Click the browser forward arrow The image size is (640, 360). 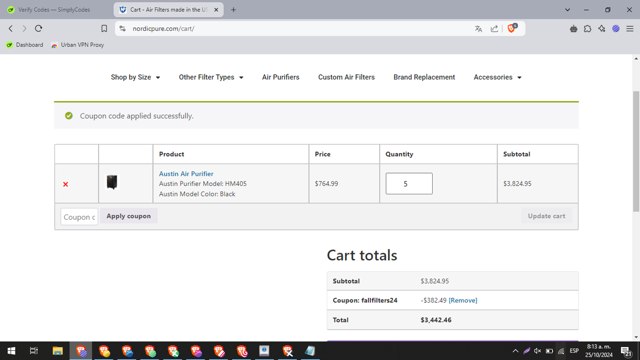pos(24,29)
